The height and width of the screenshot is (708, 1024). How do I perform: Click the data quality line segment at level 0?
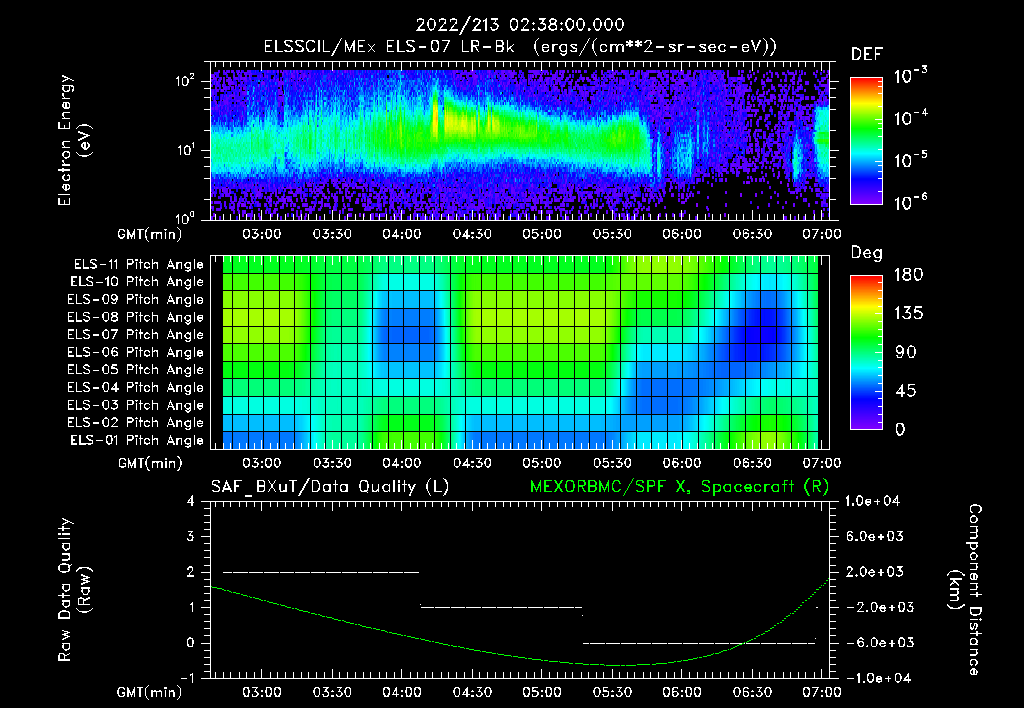(699, 643)
